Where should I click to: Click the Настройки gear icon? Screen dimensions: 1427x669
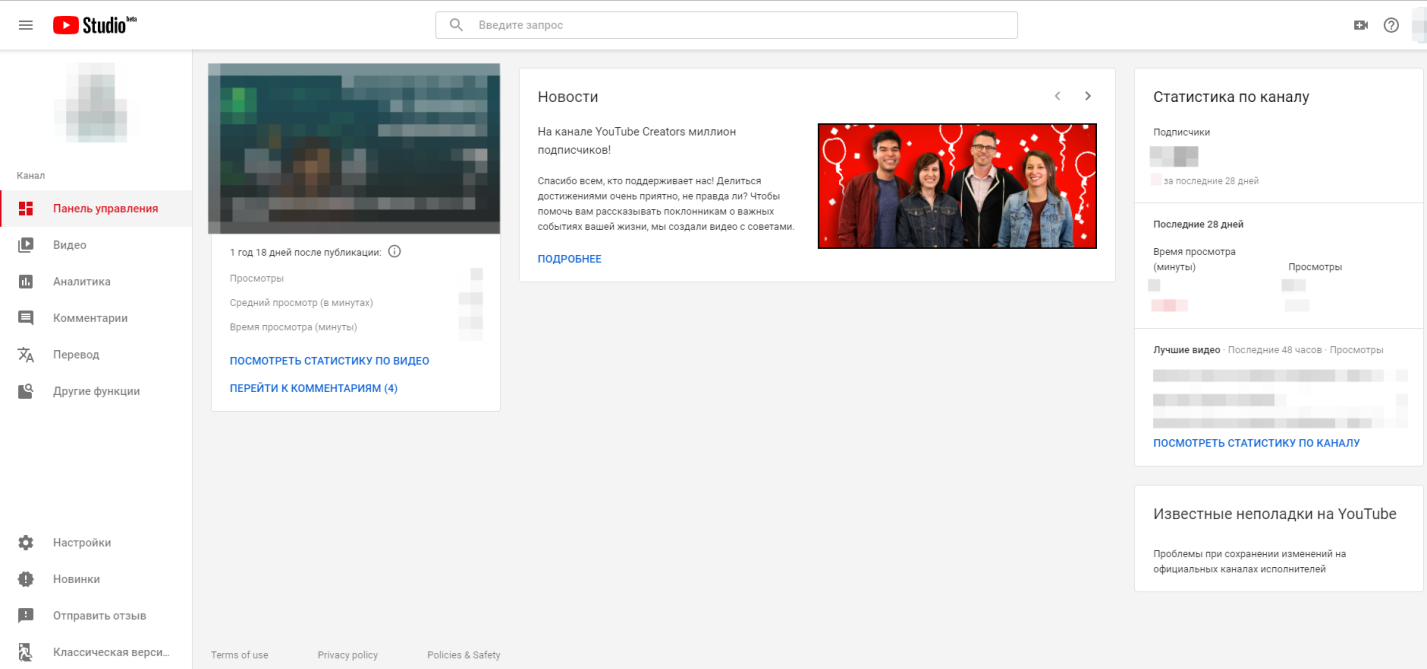pos(26,543)
